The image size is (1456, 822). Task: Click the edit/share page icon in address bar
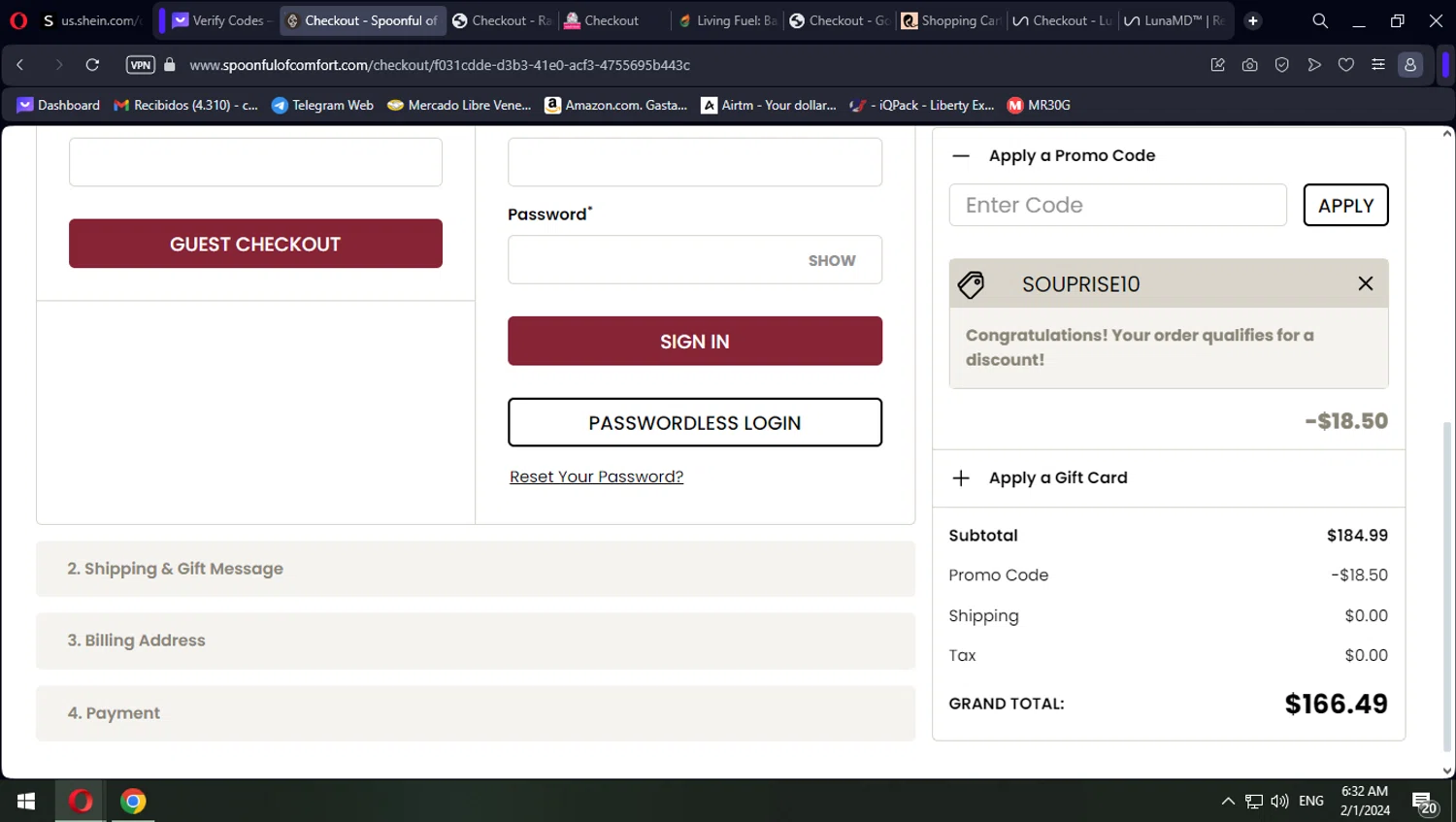click(1217, 65)
